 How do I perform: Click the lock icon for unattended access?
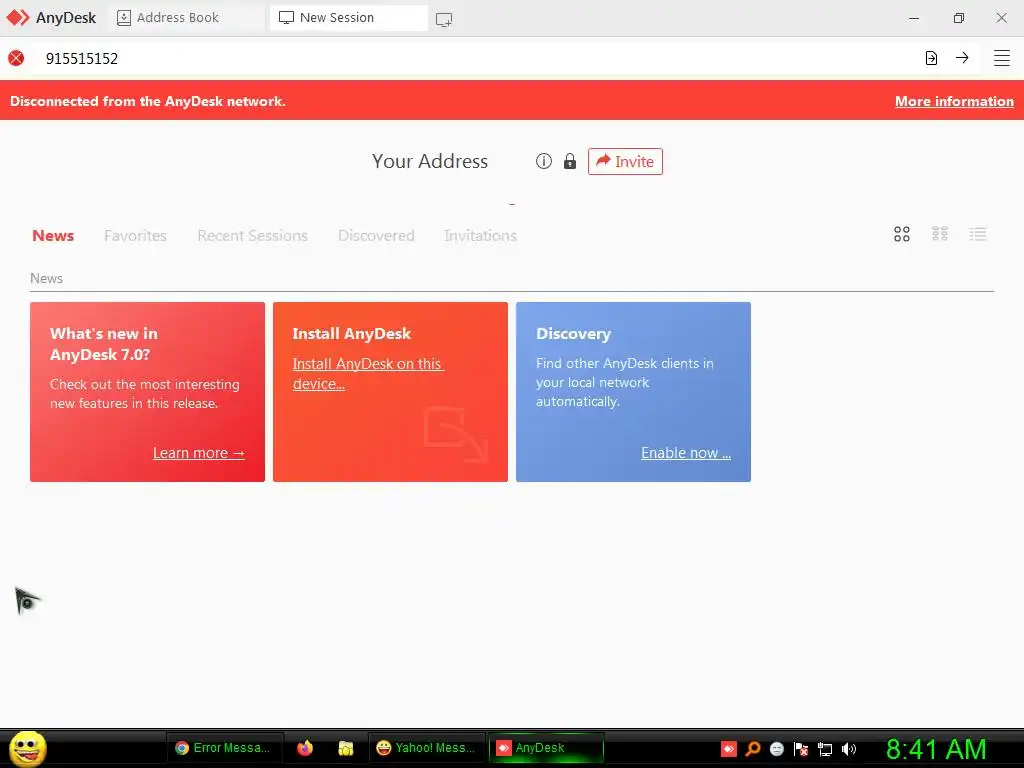coord(570,161)
